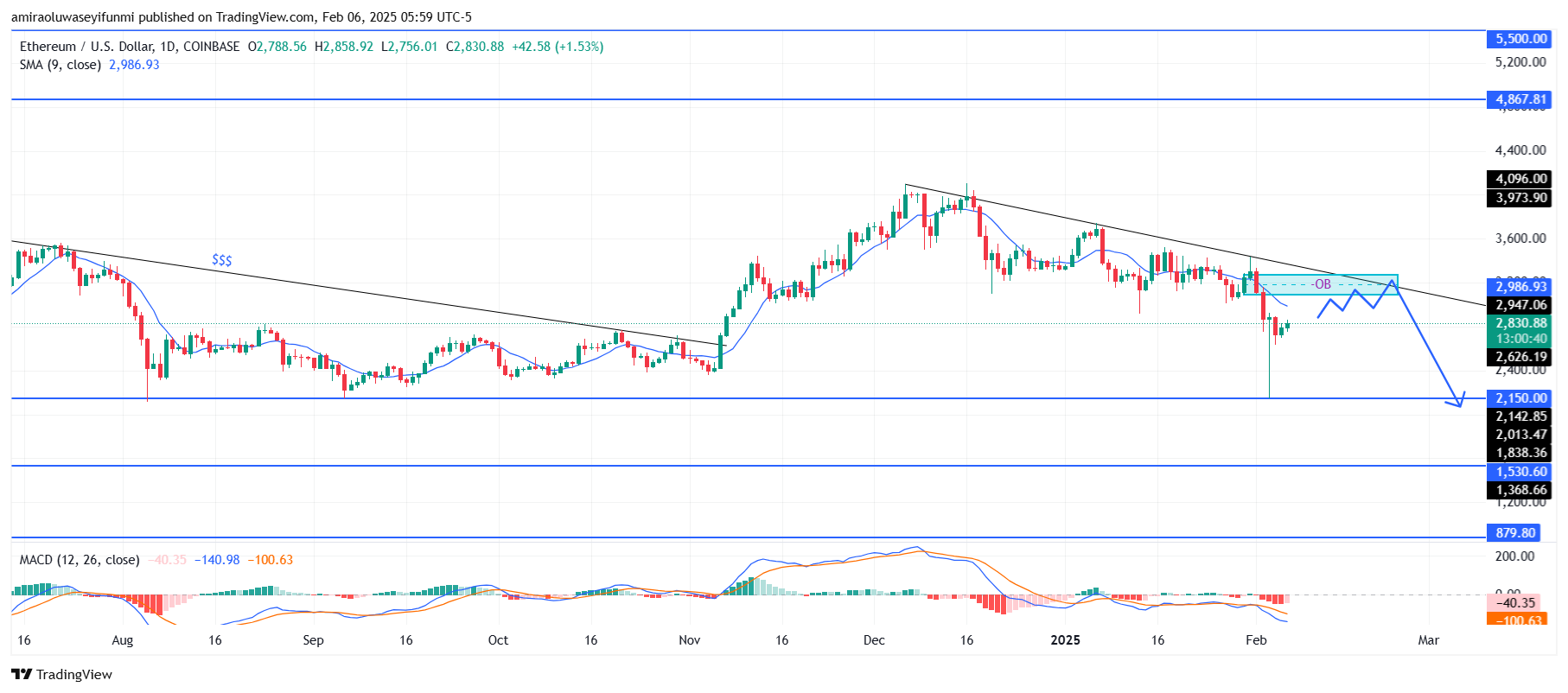Click the Feb marker on the time axis
The image size is (1568, 693).
pos(1256,640)
